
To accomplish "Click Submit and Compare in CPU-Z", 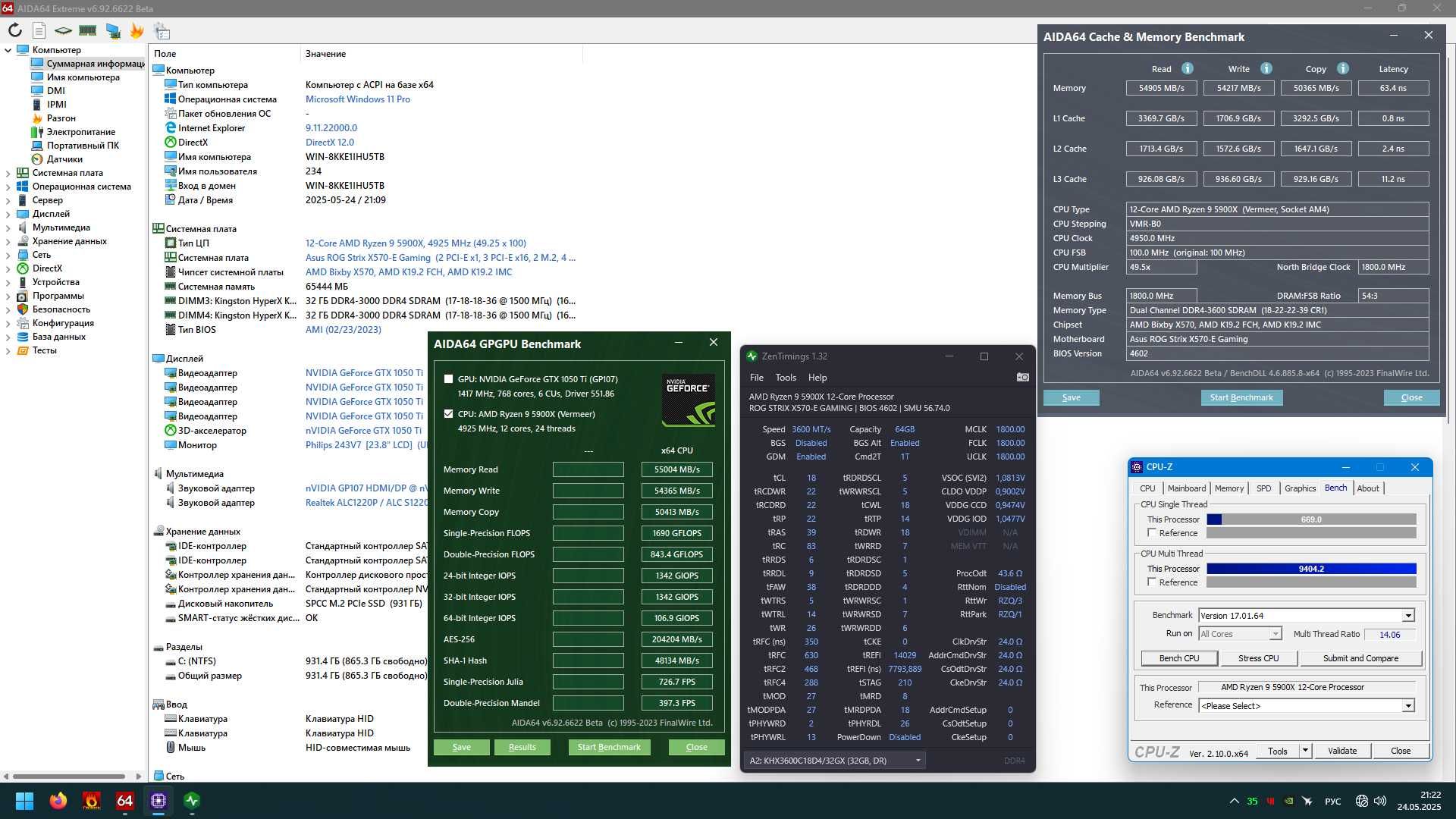I will [x=1360, y=658].
